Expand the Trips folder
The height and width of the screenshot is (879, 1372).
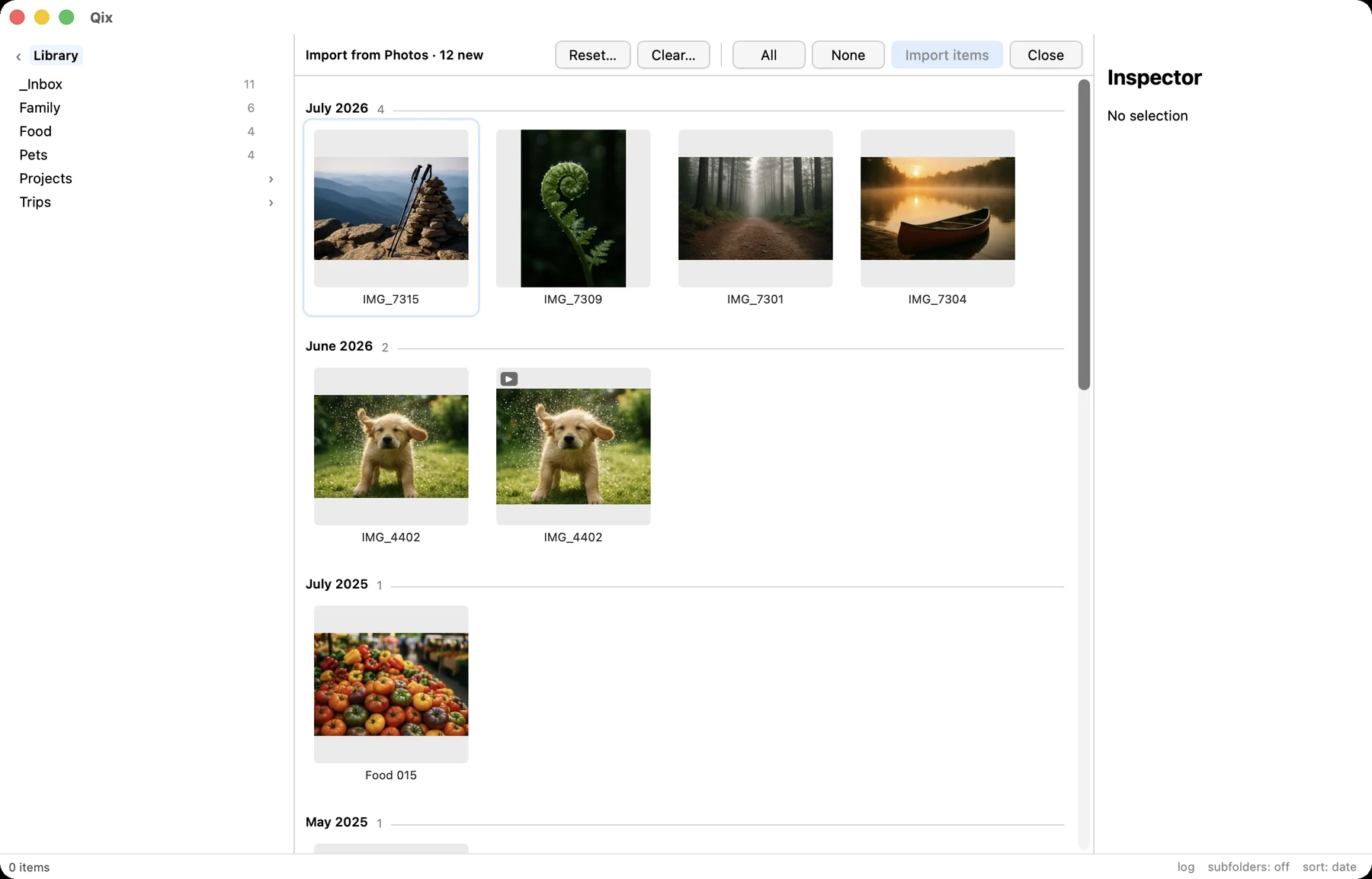[271, 203]
